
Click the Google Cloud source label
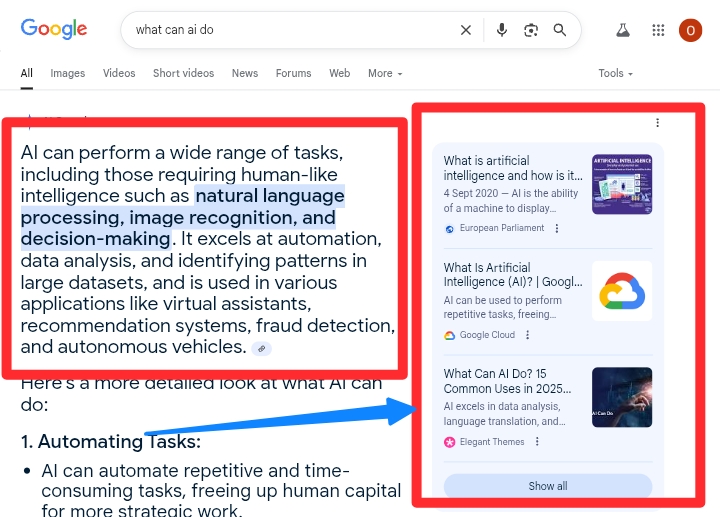pos(487,335)
